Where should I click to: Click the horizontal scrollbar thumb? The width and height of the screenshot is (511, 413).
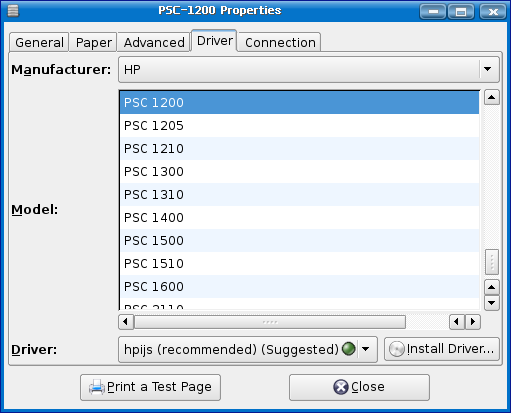coord(270,322)
